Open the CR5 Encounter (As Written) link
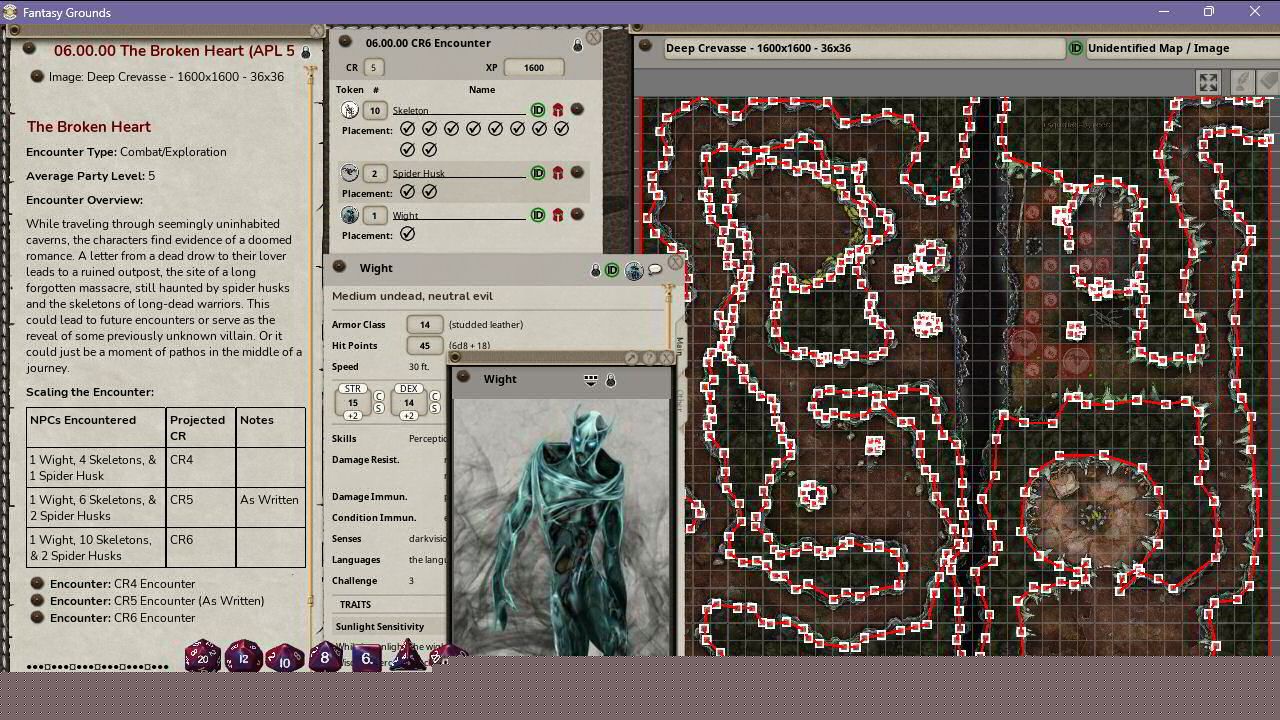The image size is (1280, 720). click(157, 601)
